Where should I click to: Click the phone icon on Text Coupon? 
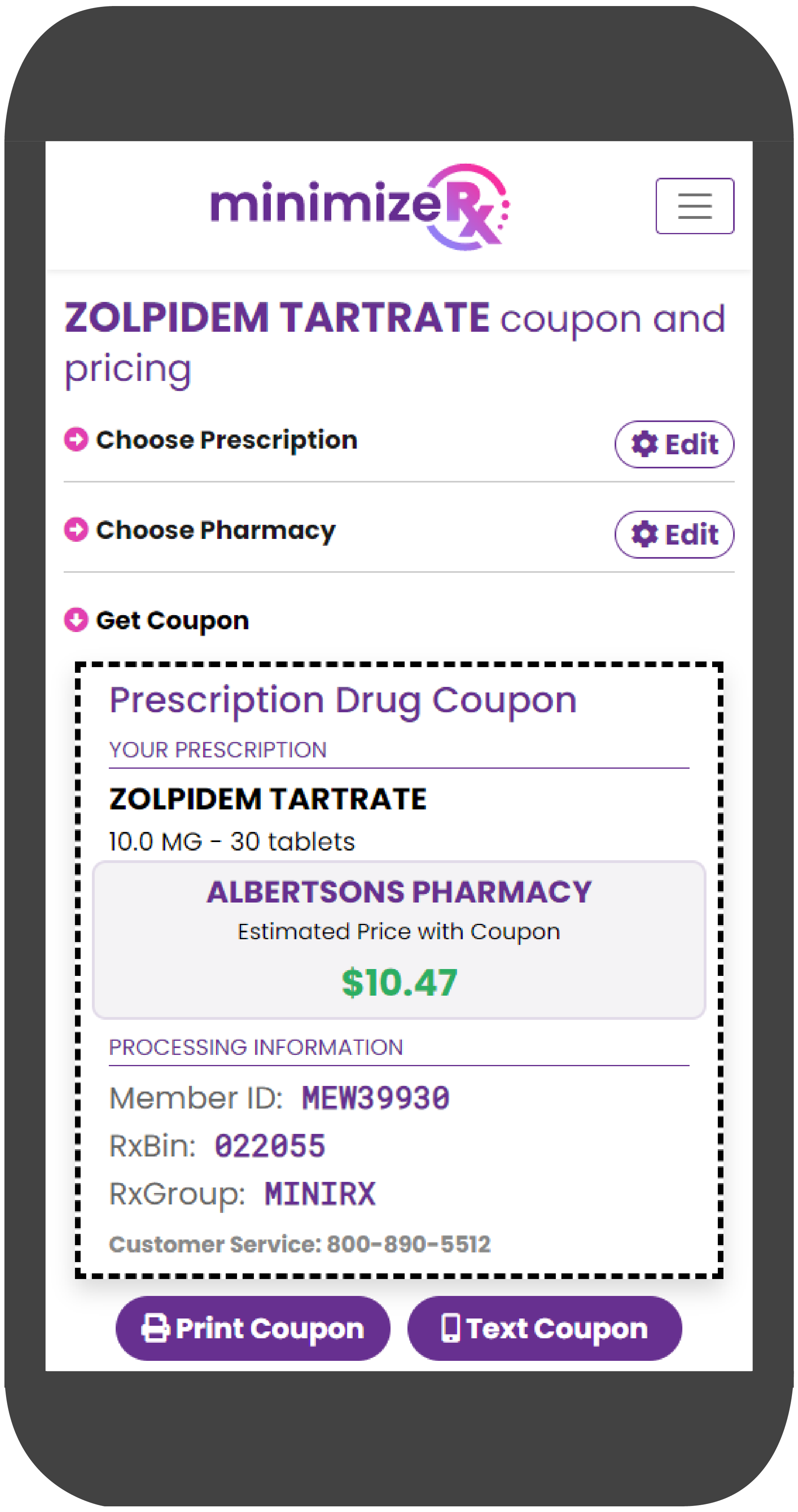tap(450, 1328)
